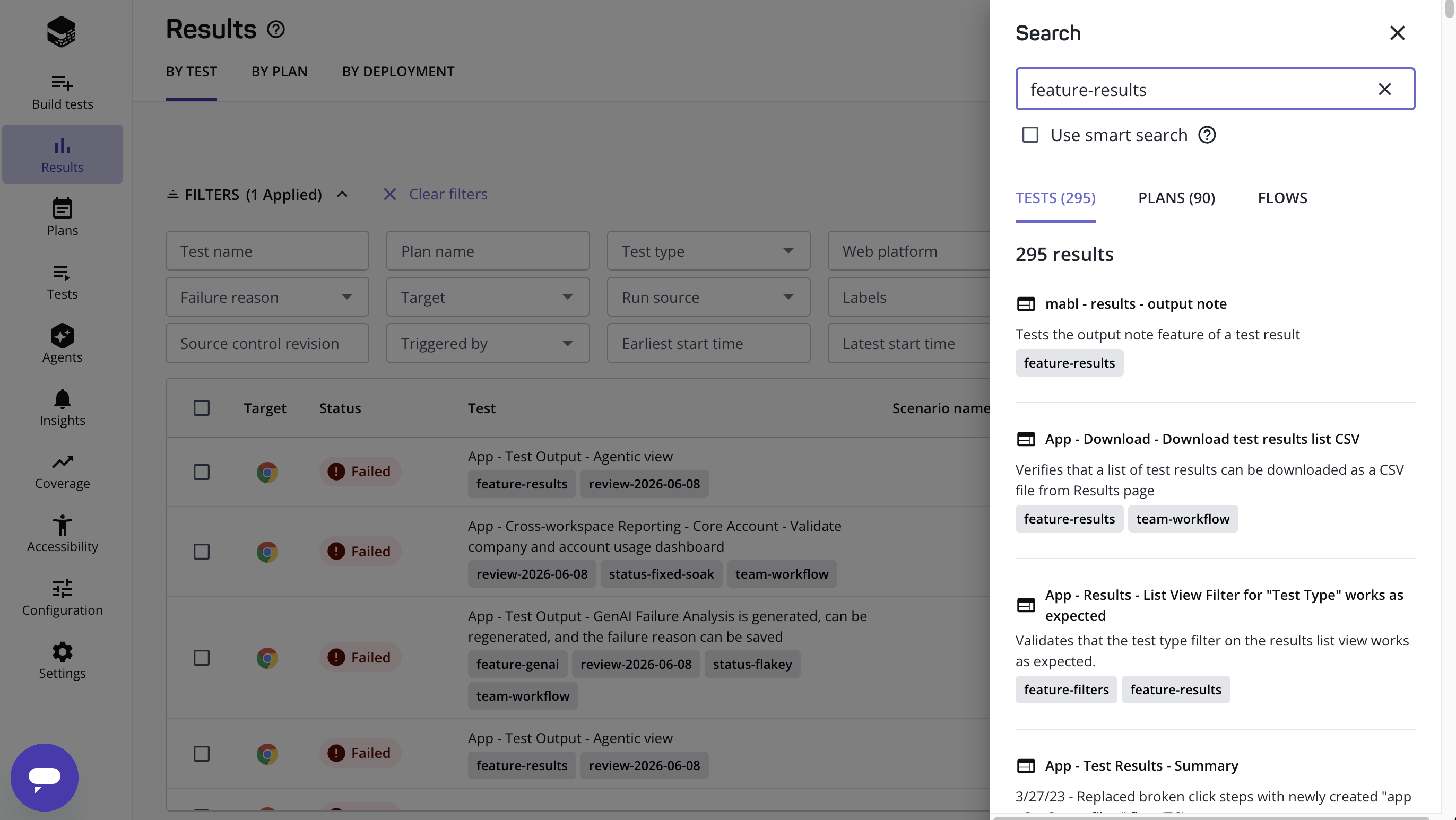Click feature-filters tag in search results
Screen dimensions: 1456x820
tap(1065, 690)
